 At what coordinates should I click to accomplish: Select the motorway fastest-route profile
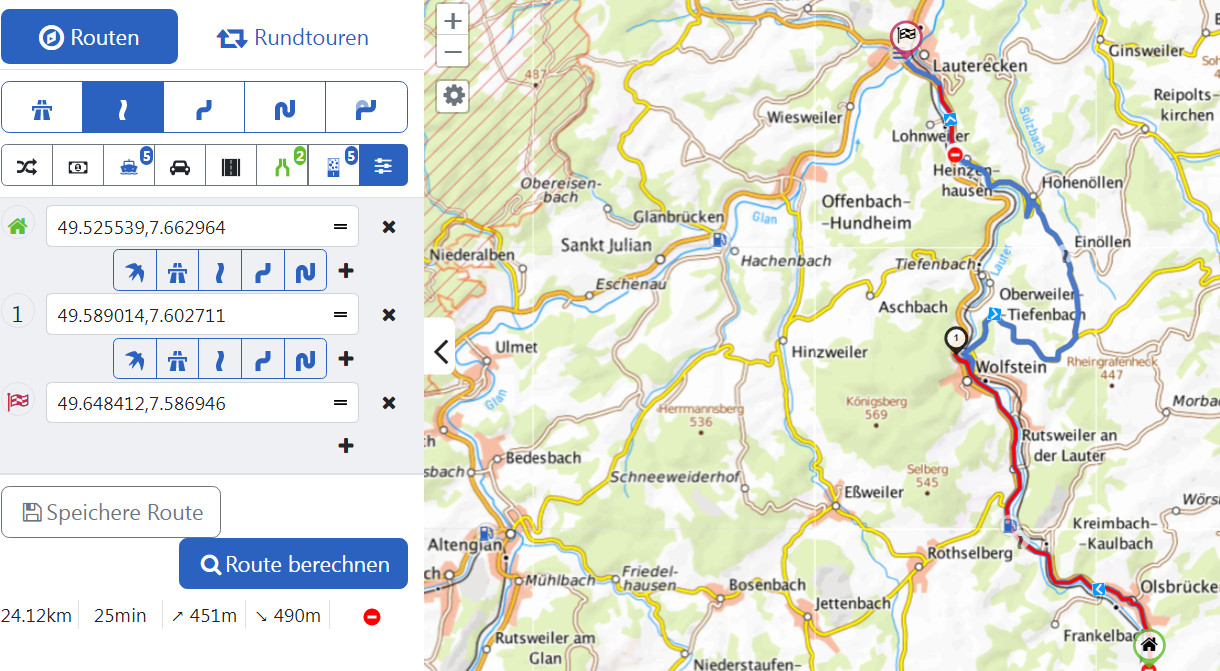click(42, 107)
